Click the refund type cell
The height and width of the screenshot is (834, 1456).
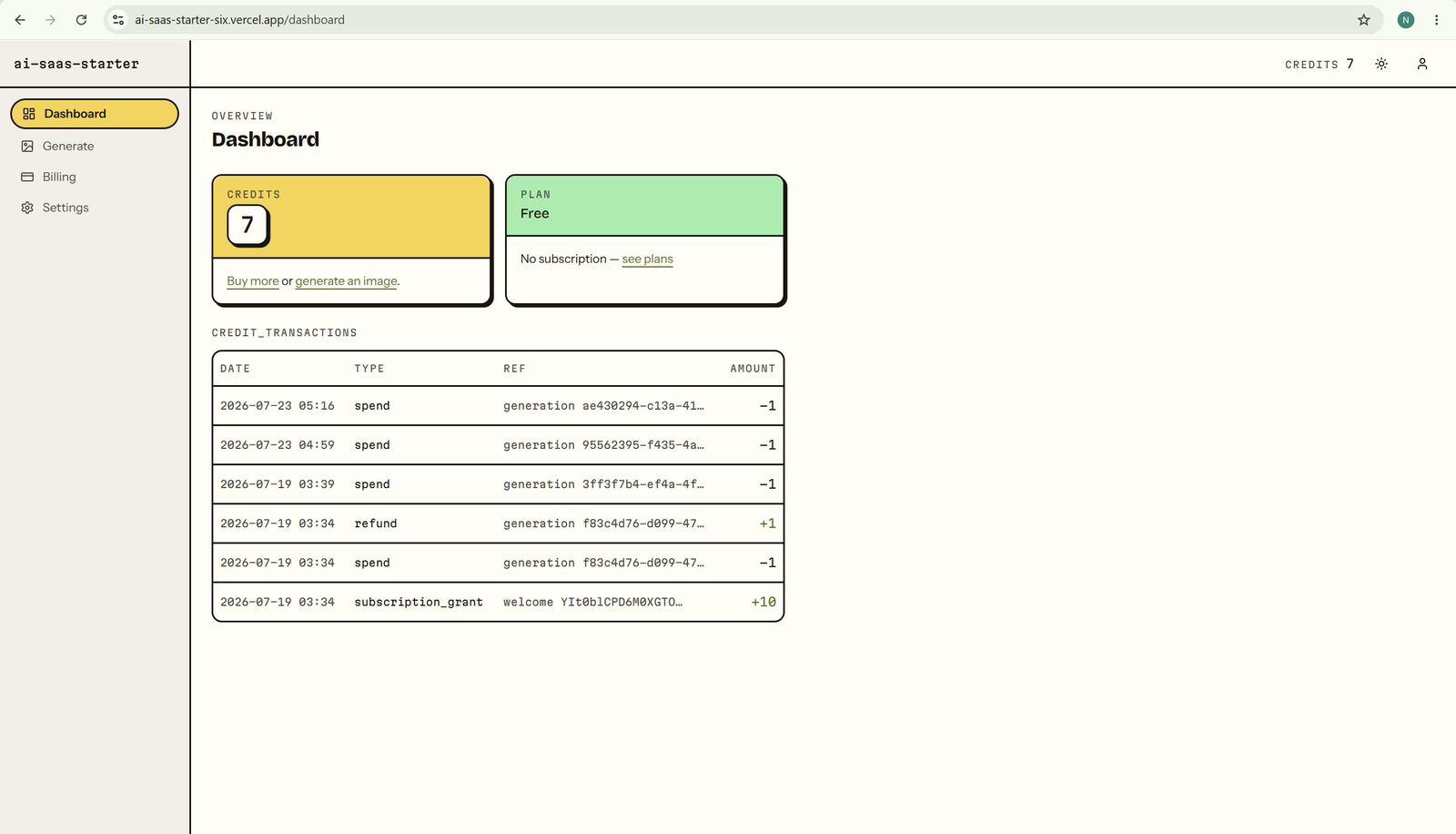tap(376, 524)
